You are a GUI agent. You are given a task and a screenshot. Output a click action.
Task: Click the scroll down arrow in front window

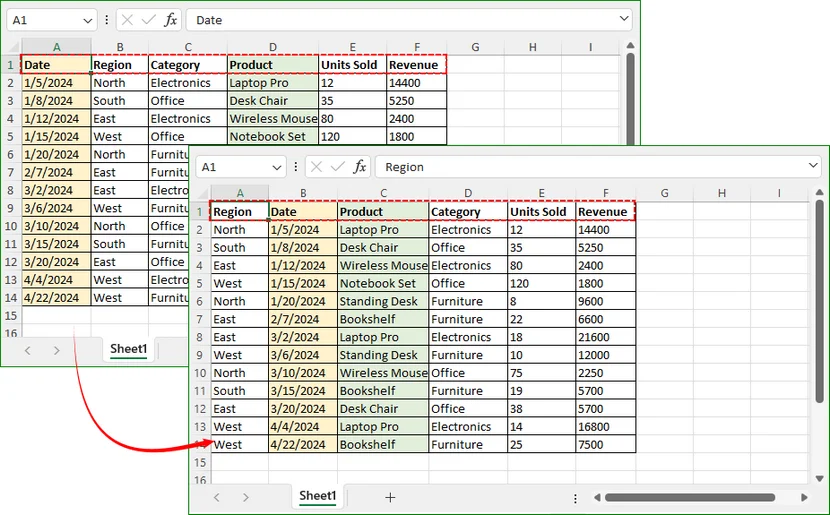click(x=819, y=478)
